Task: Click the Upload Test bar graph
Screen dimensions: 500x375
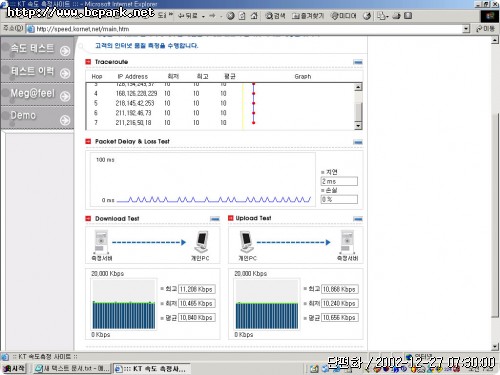Action: pyautogui.click(x=267, y=304)
